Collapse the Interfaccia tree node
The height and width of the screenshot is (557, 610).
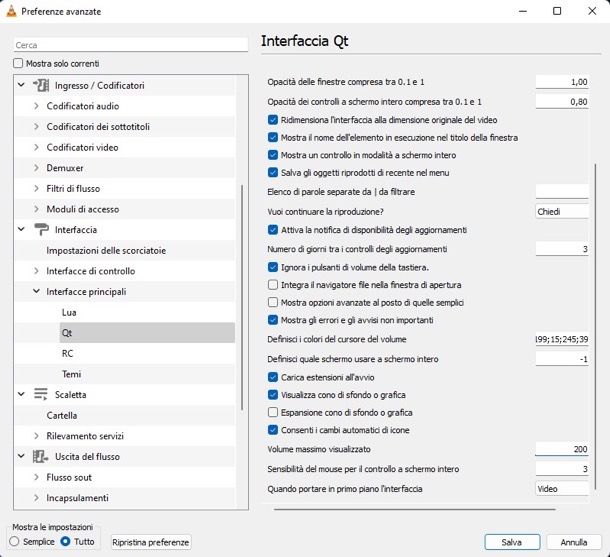[x=21, y=229]
